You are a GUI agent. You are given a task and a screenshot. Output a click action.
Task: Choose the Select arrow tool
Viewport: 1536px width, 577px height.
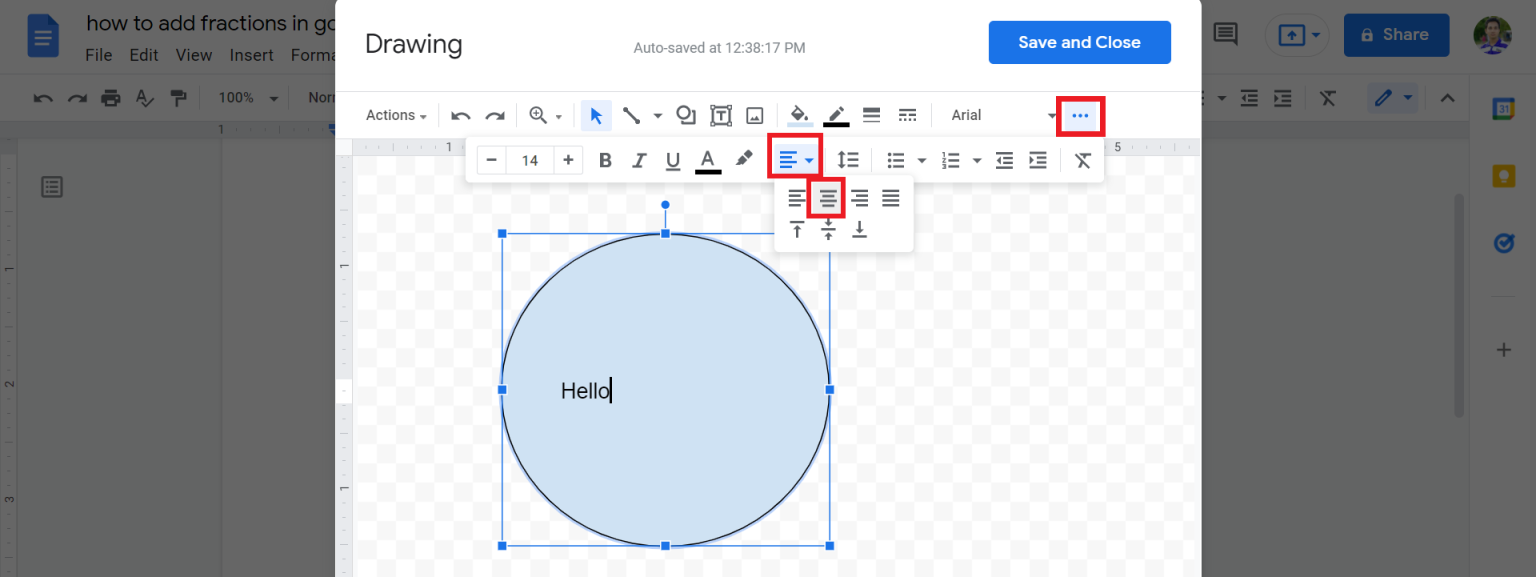pos(596,115)
